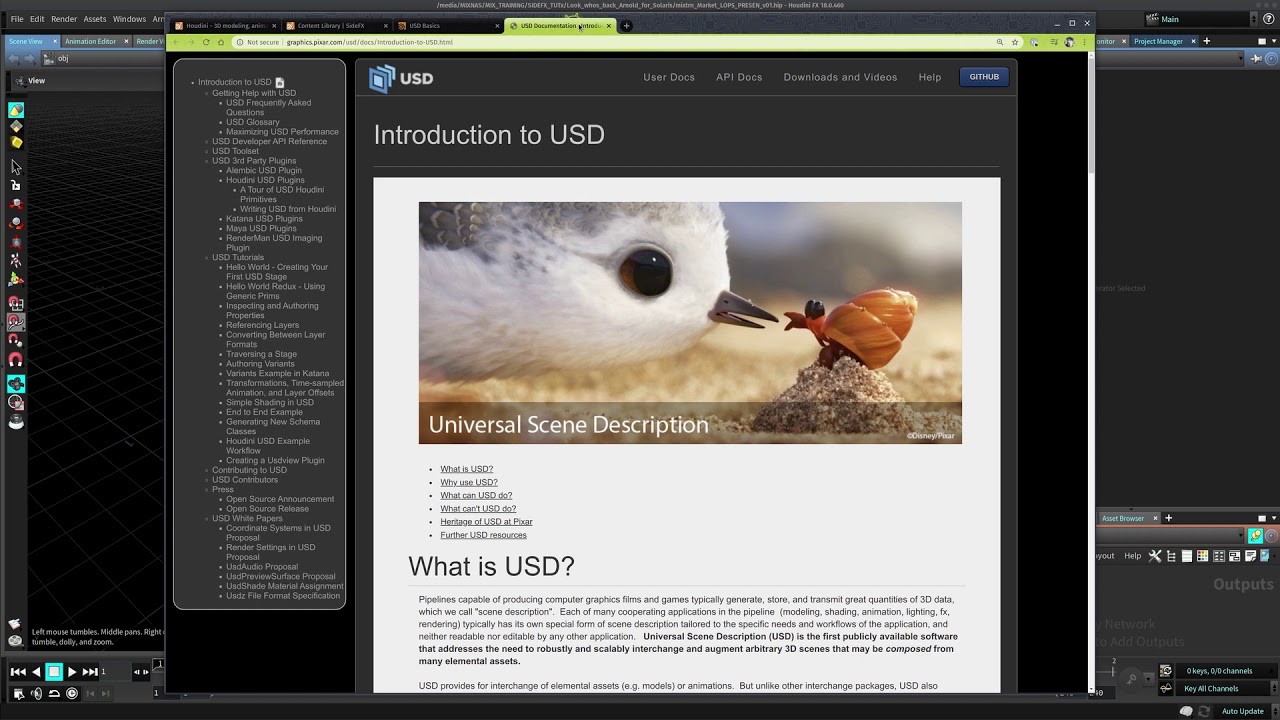
Task: Open Houdini Render menu
Action: coord(64,19)
